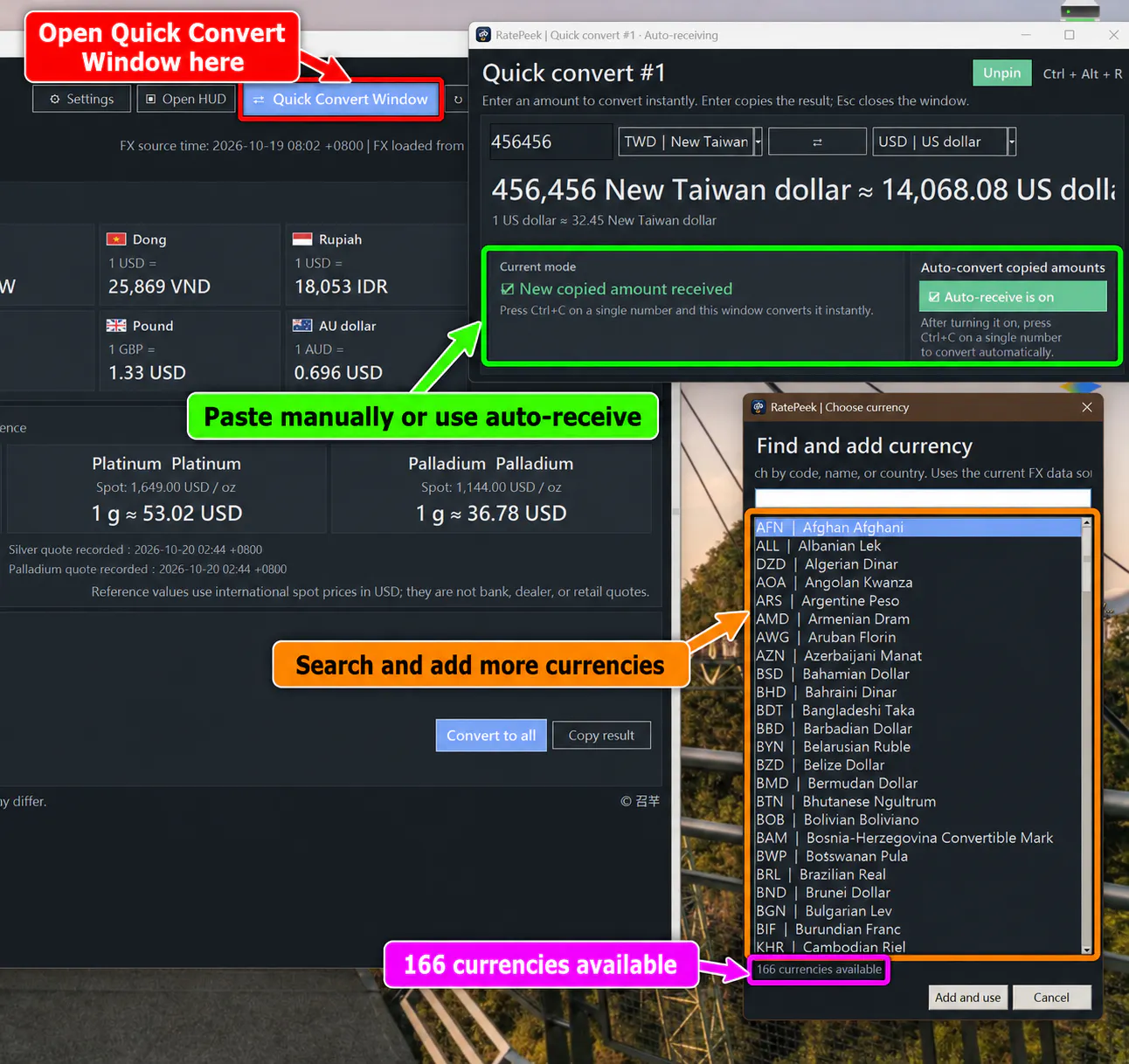Select BDT | Bangladeshi Taka
Screen dimensions: 1129x1064
click(918, 711)
